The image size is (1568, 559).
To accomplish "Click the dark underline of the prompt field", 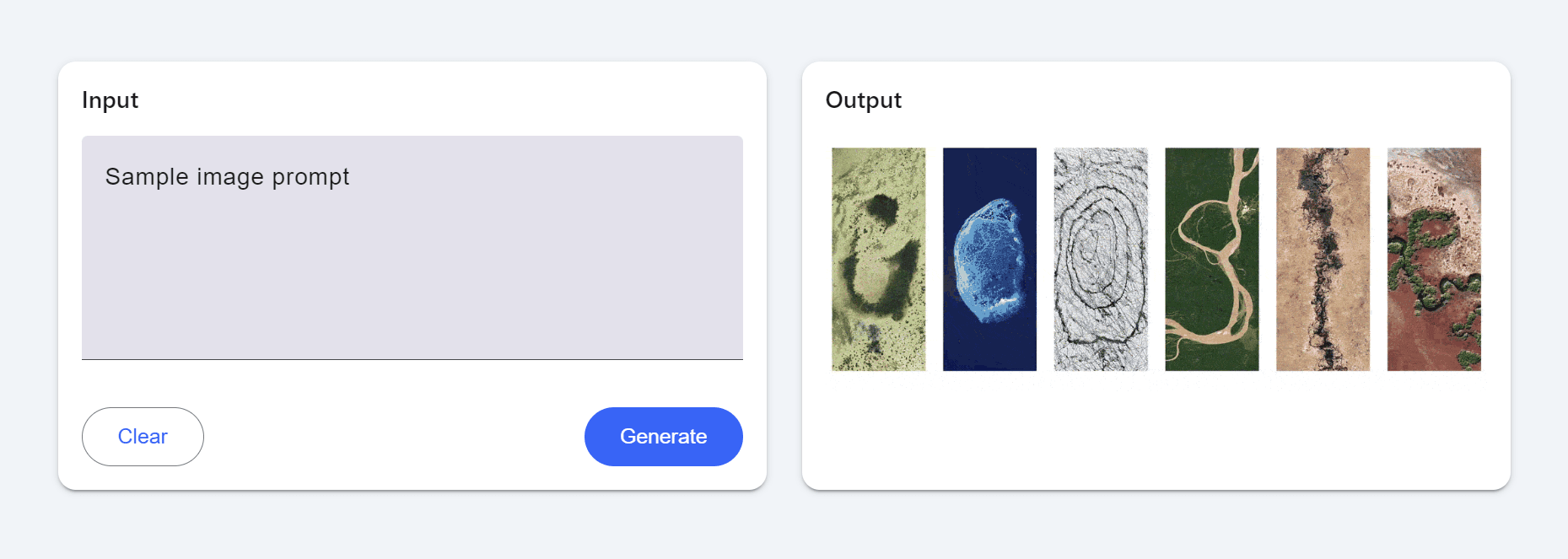I will [412, 359].
